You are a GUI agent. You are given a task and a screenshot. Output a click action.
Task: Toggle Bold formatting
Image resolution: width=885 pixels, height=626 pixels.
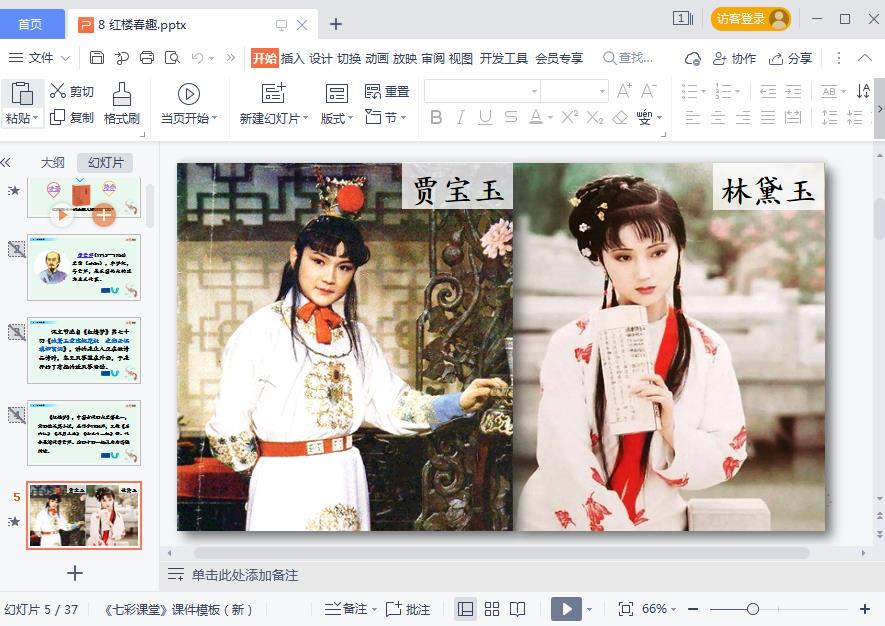pos(436,117)
